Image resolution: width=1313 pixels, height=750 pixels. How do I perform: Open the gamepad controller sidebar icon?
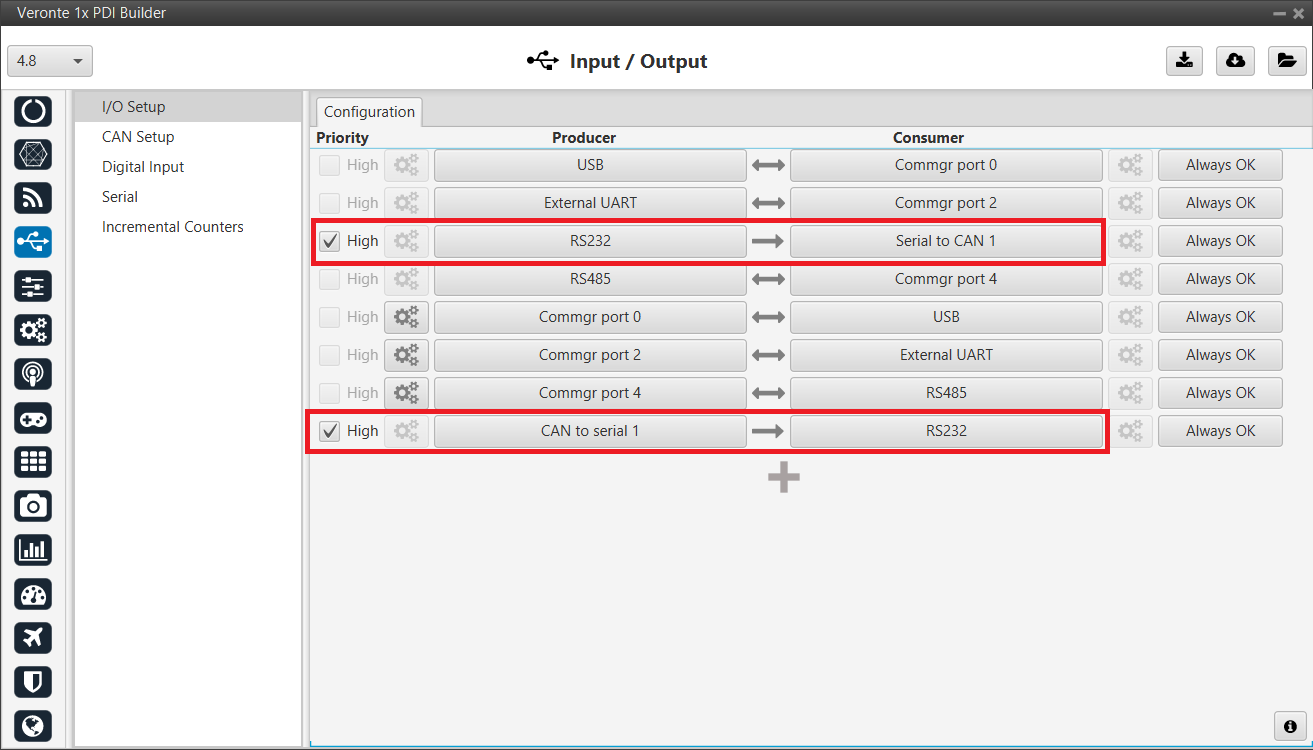(x=33, y=418)
